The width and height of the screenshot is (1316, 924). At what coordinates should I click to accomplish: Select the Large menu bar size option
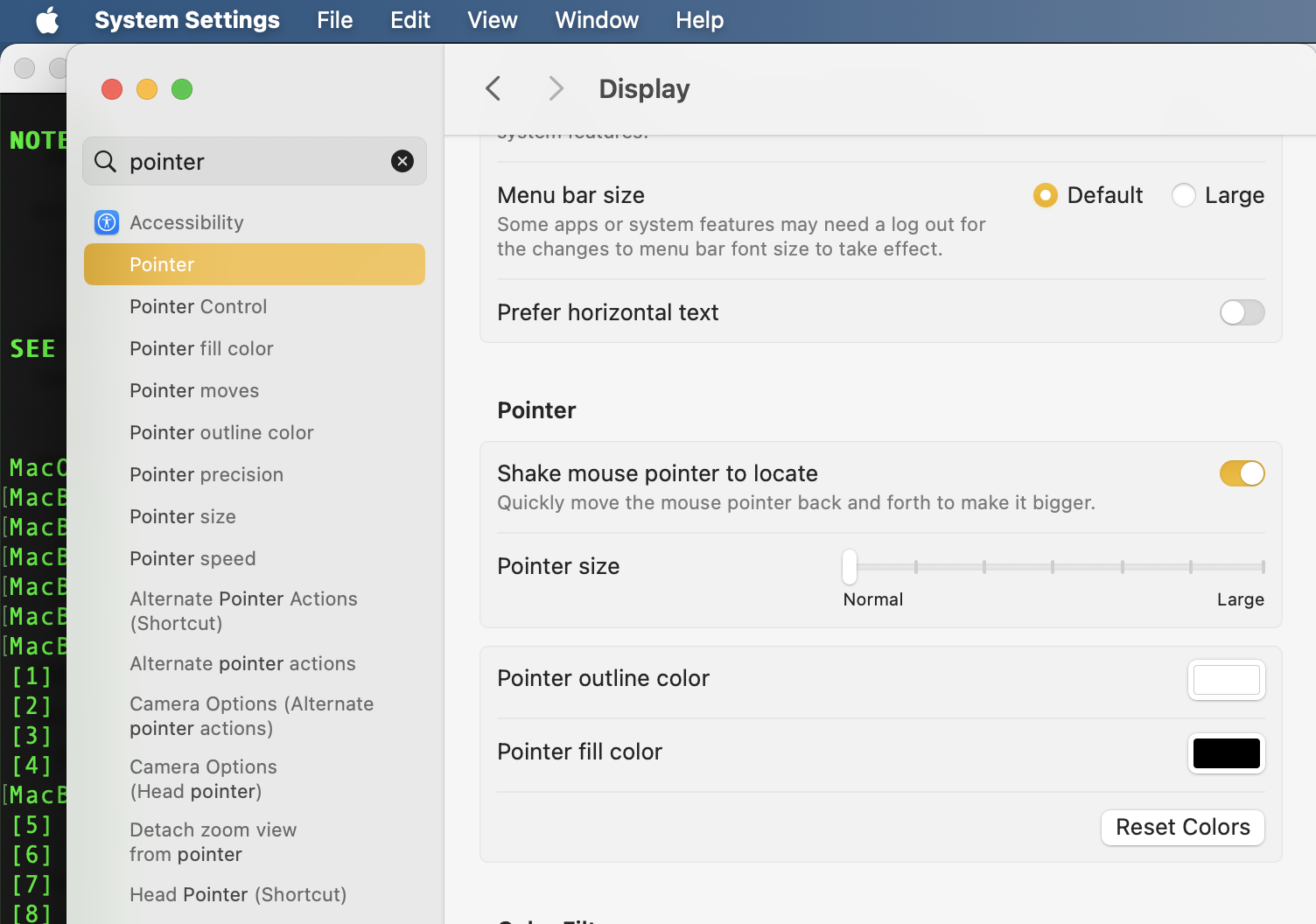pyautogui.click(x=1183, y=195)
